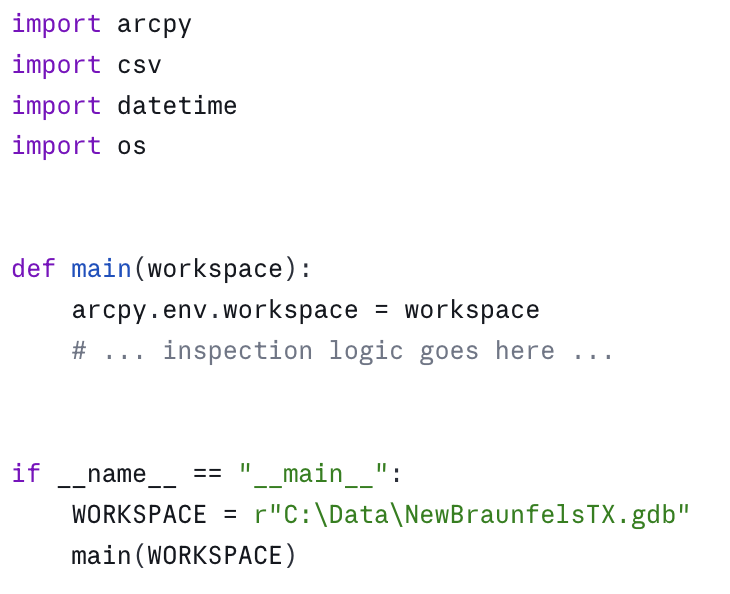Select the main function name in its definition

[x=101, y=269]
